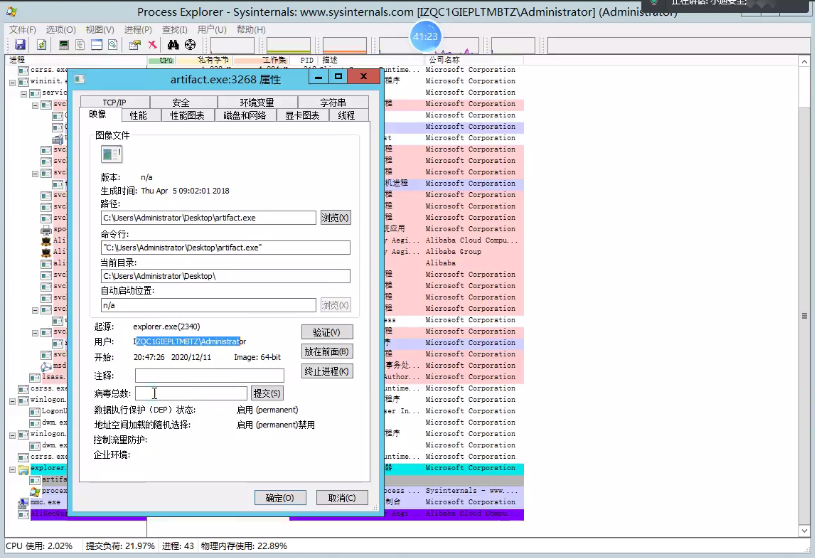Collapse the explorer.exe tree node
This screenshot has height=558, width=815.
click(x=11, y=468)
